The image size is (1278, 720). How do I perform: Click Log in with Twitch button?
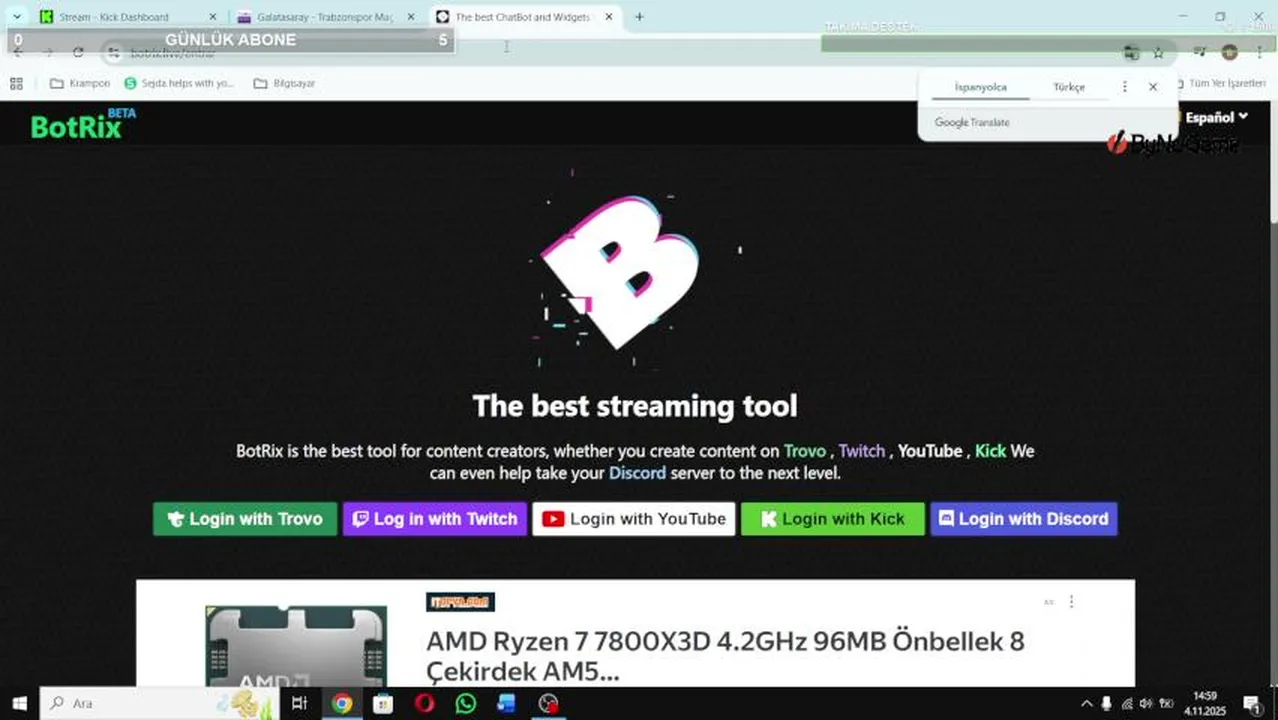tap(435, 519)
